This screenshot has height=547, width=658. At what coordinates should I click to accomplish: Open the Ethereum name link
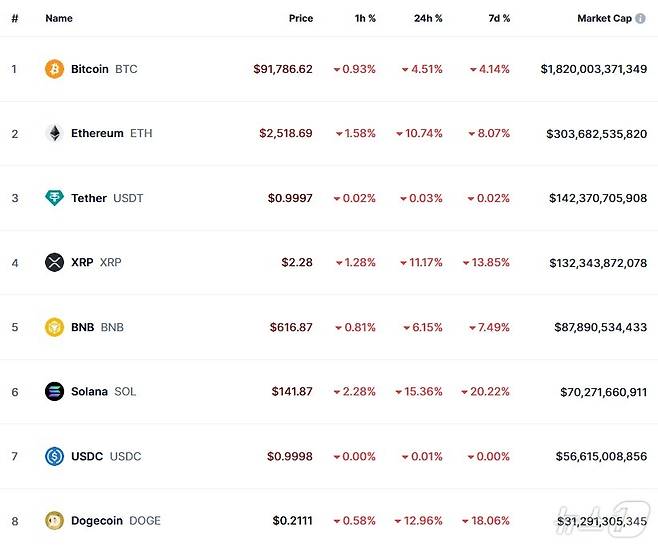[97, 133]
